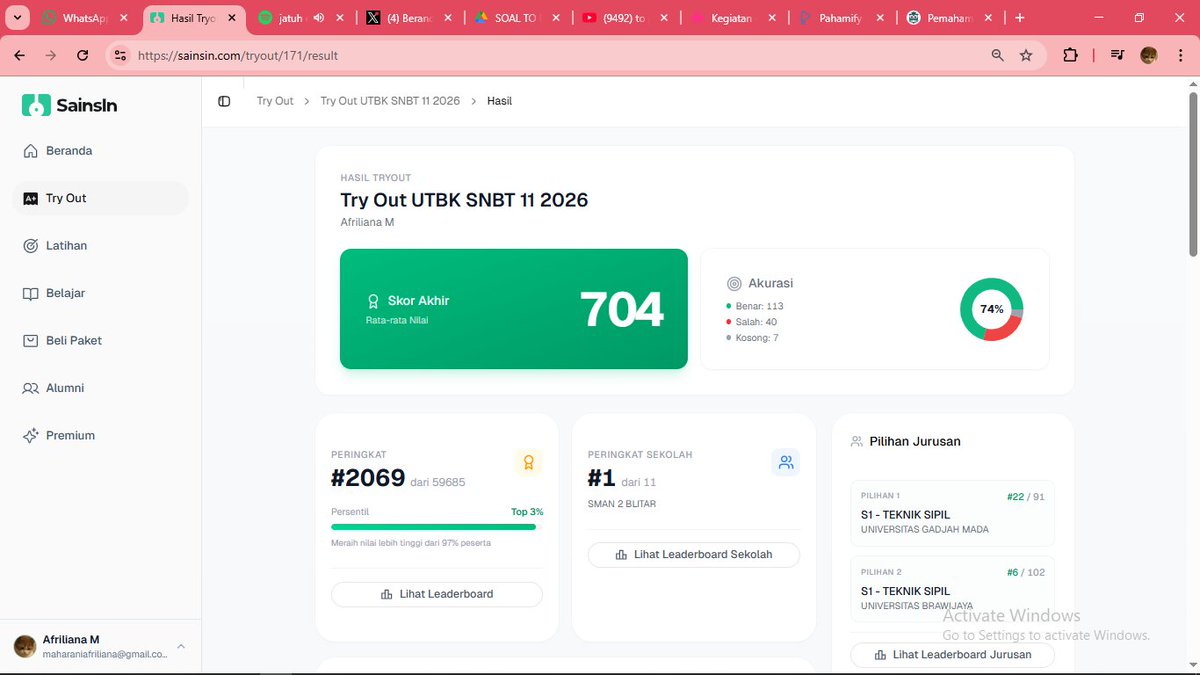Close the Hasil Tryout tab
Screen dimensions: 1200x675
tap(231, 18)
